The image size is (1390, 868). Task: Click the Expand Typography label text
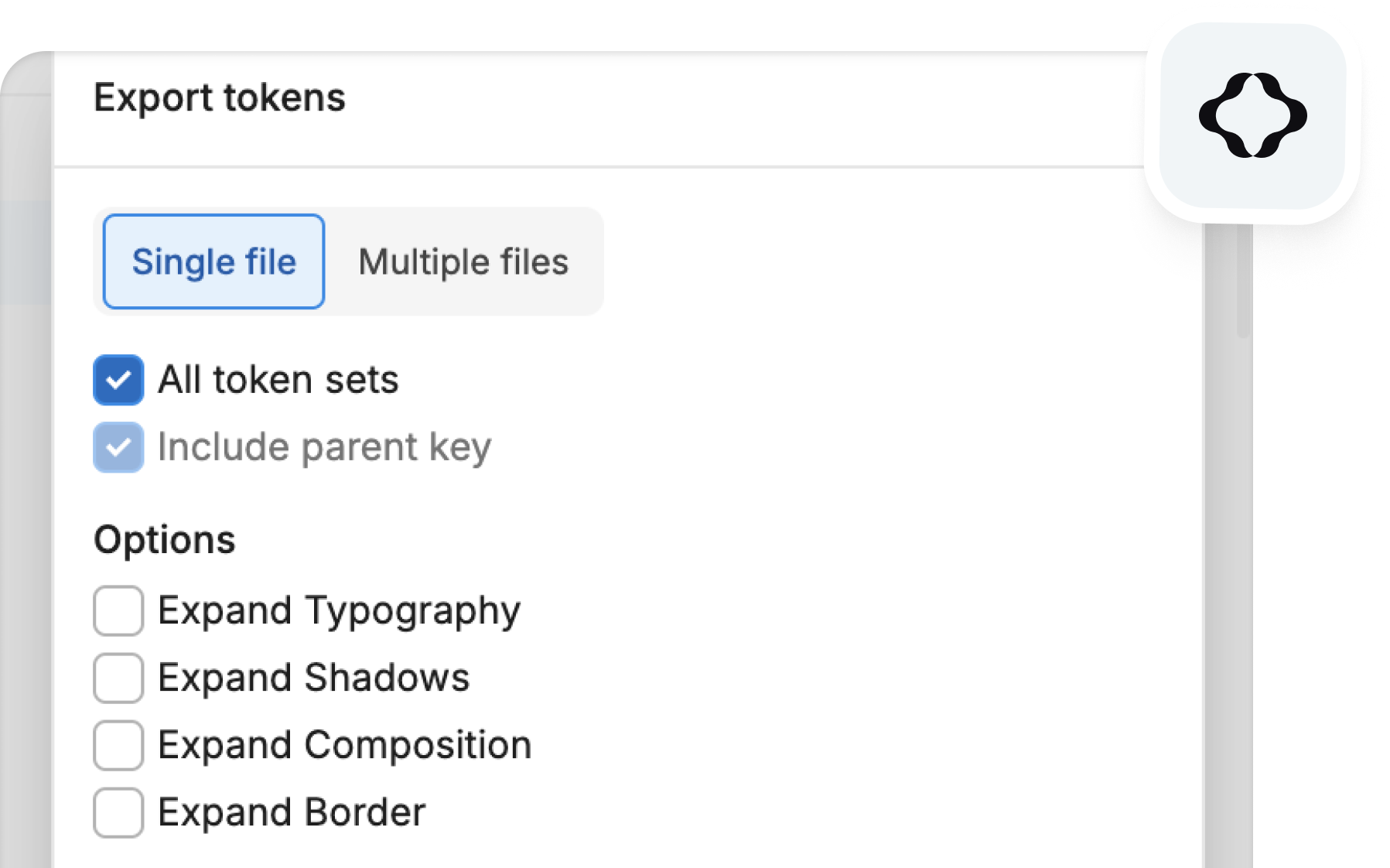coord(340,611)
